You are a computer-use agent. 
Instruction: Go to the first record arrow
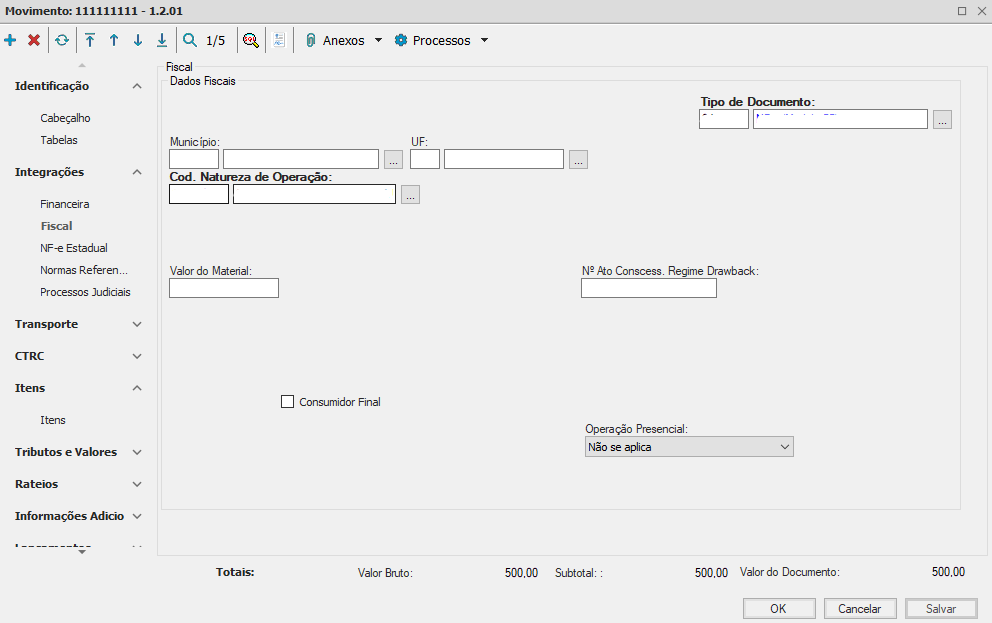(90, 41)
